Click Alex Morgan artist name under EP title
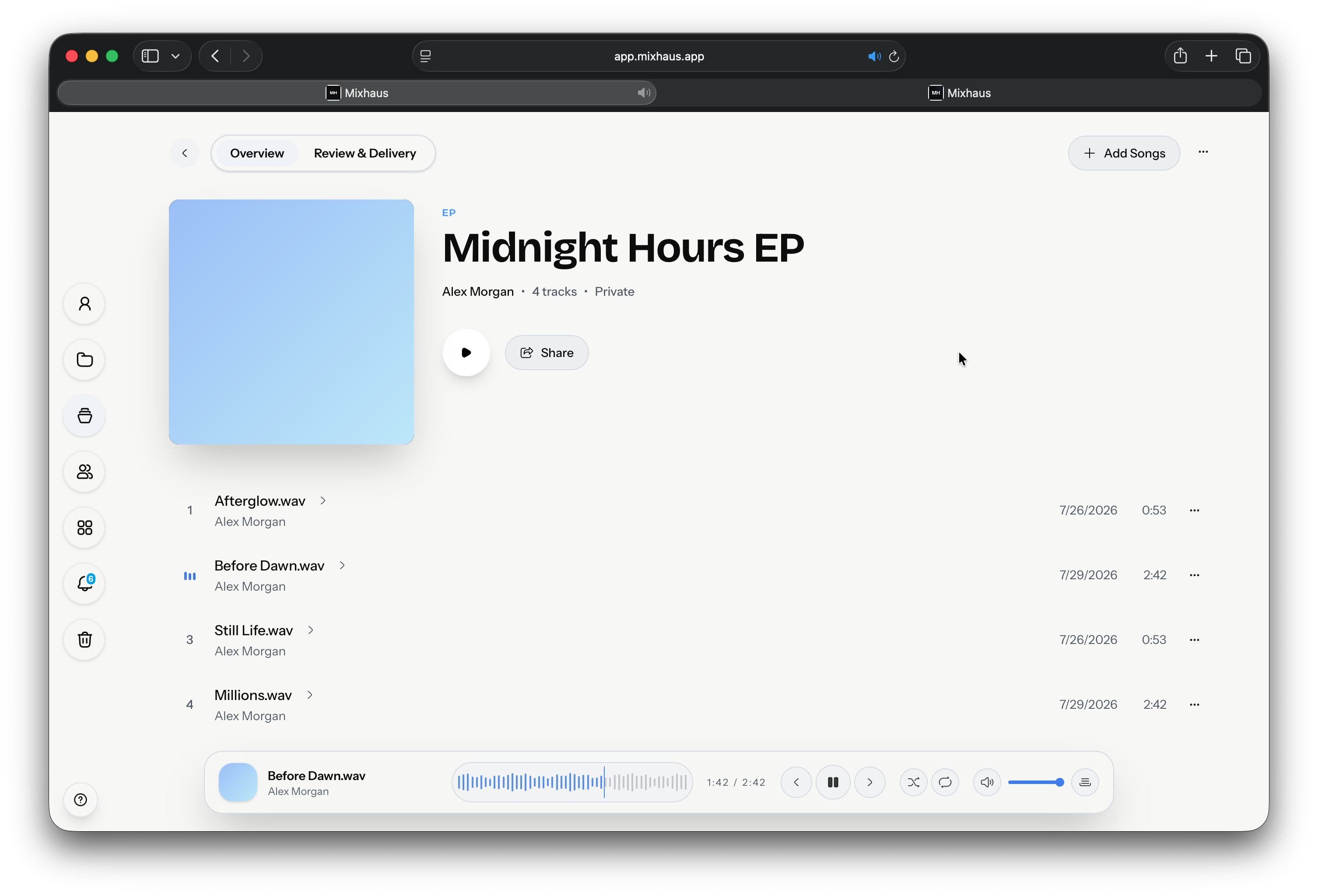 [x=477, y=291]
